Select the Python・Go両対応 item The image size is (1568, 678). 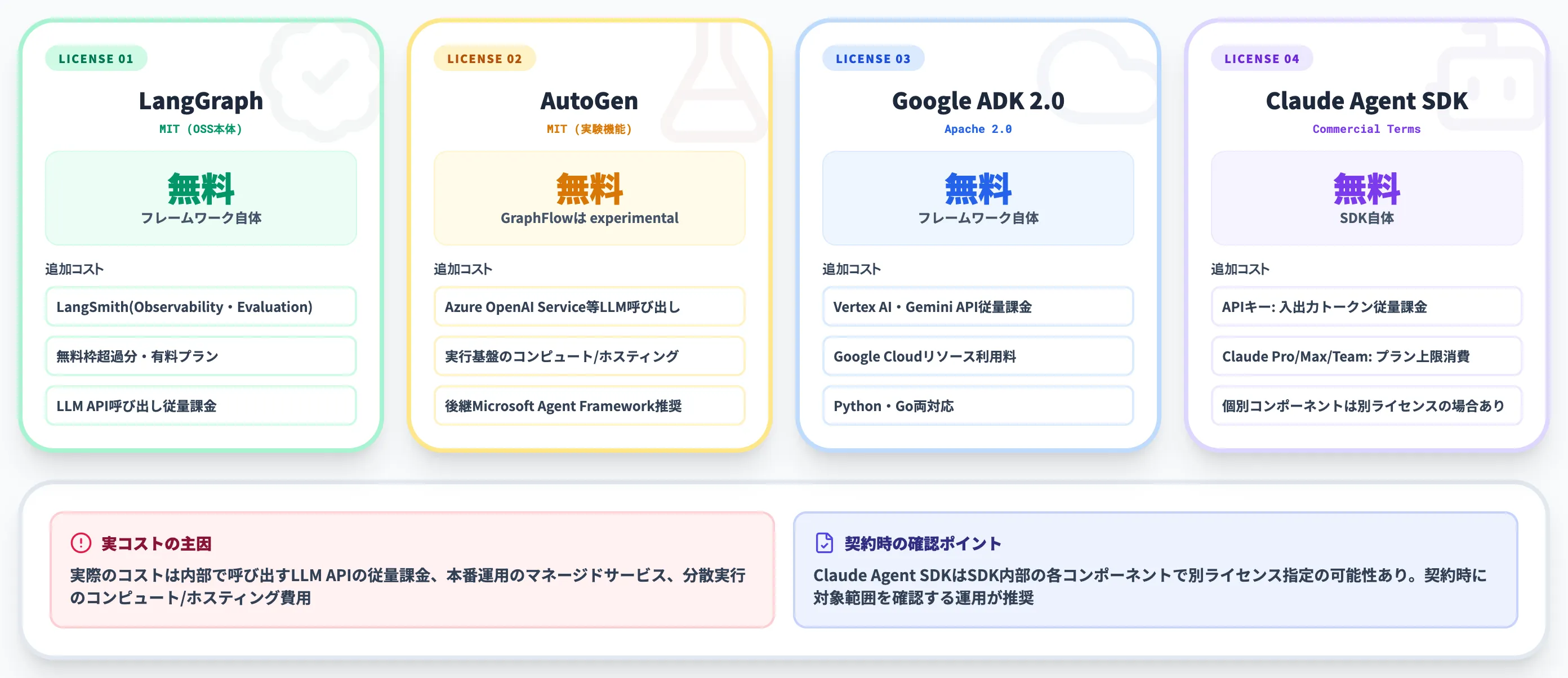pos(978,405)
